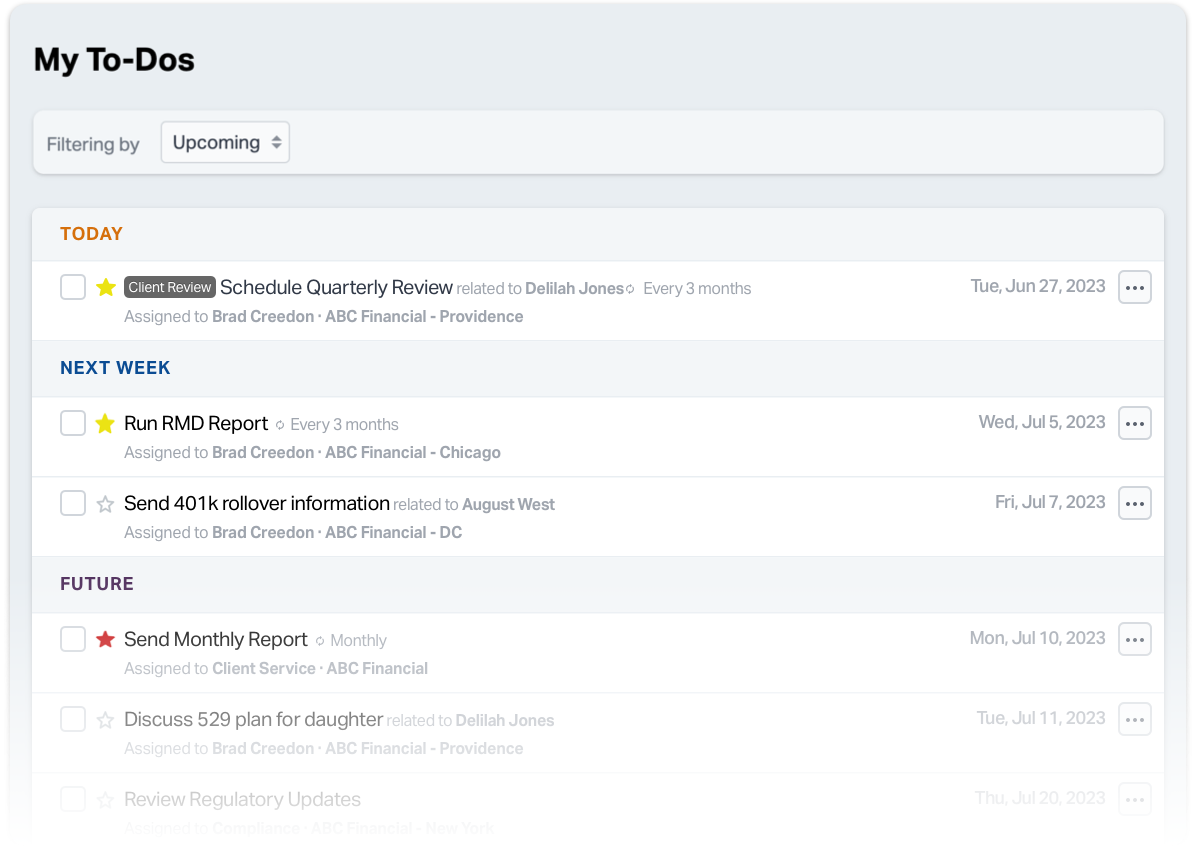This screenshot has height=864, width=1192.
Task: Open the actions menu on Send Monthly Report
Action: coord(1134,639)
